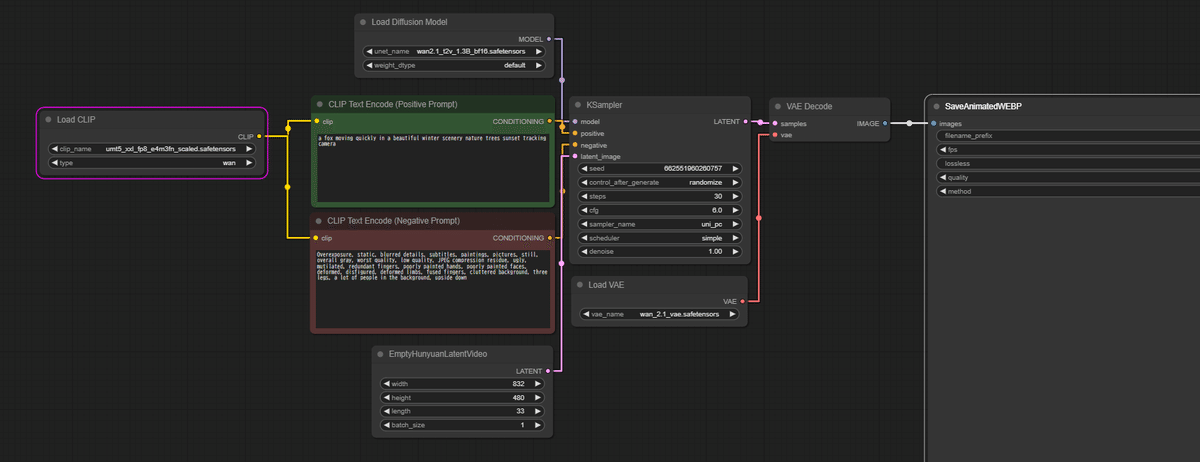The image size is (1200, 462).
Task: Collapse the Load Diffusion Model node via its title dot
Action: (x=365, y=22)
